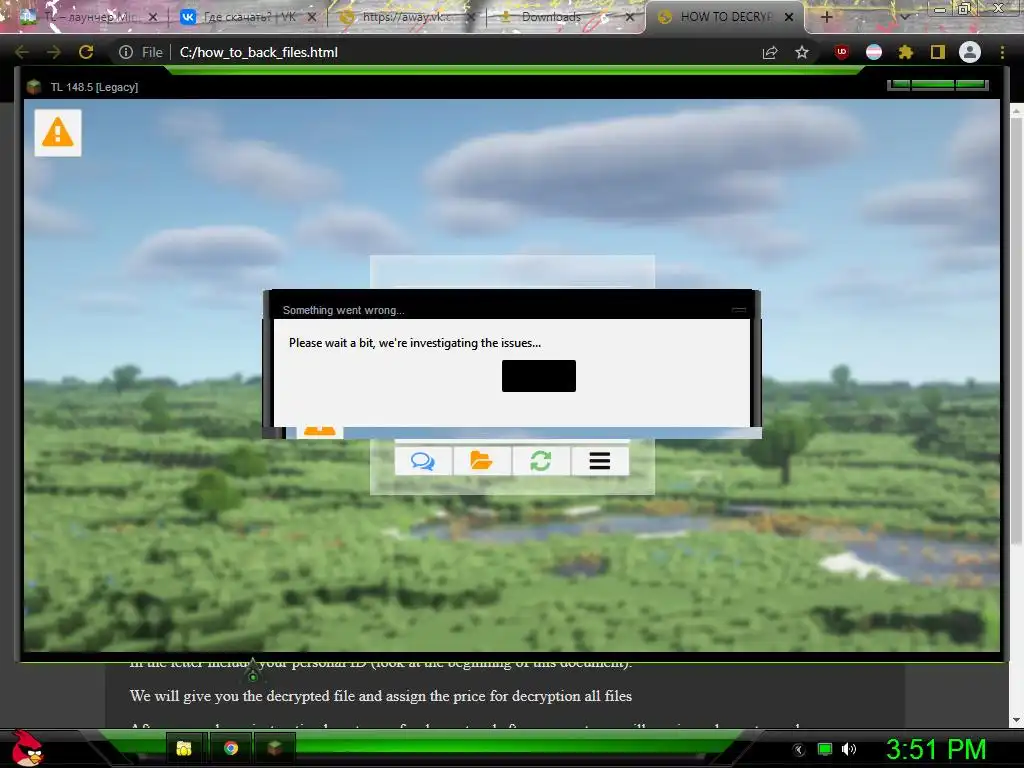1024x768 pixels.
Task: Click the black button in error dialog
Action: pyautogui.click(x=539, y=376)
